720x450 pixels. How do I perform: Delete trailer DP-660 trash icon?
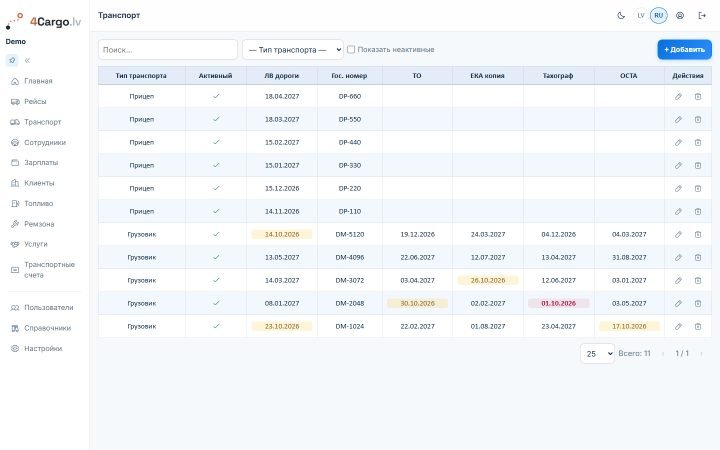tap(698, 96)
